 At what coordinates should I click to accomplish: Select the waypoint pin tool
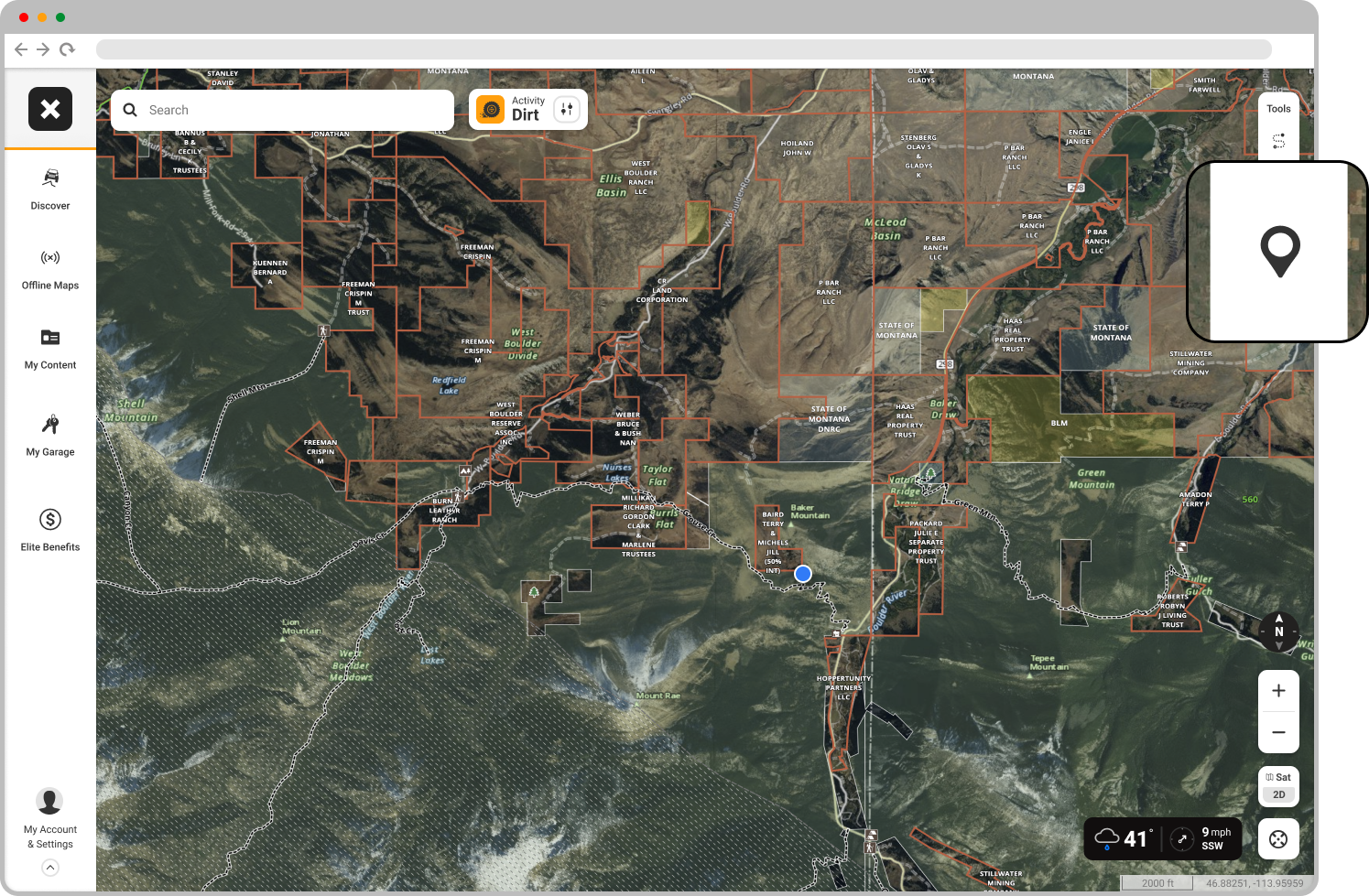click(x=1279, y=251)
